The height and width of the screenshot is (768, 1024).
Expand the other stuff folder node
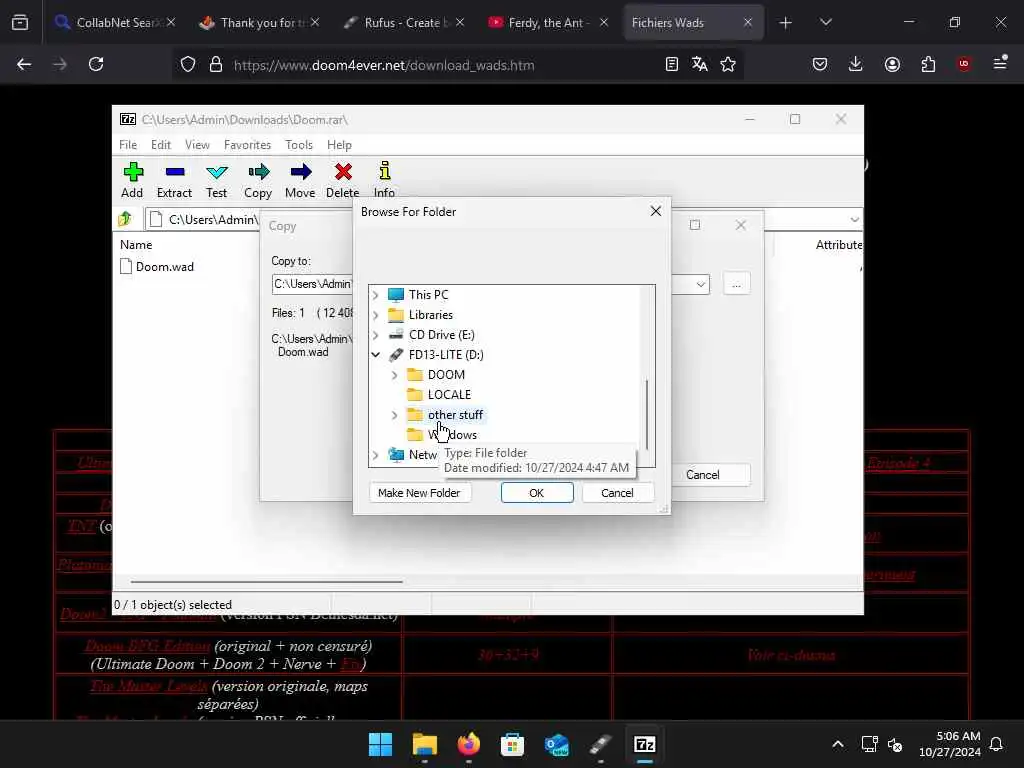point(394,415)
